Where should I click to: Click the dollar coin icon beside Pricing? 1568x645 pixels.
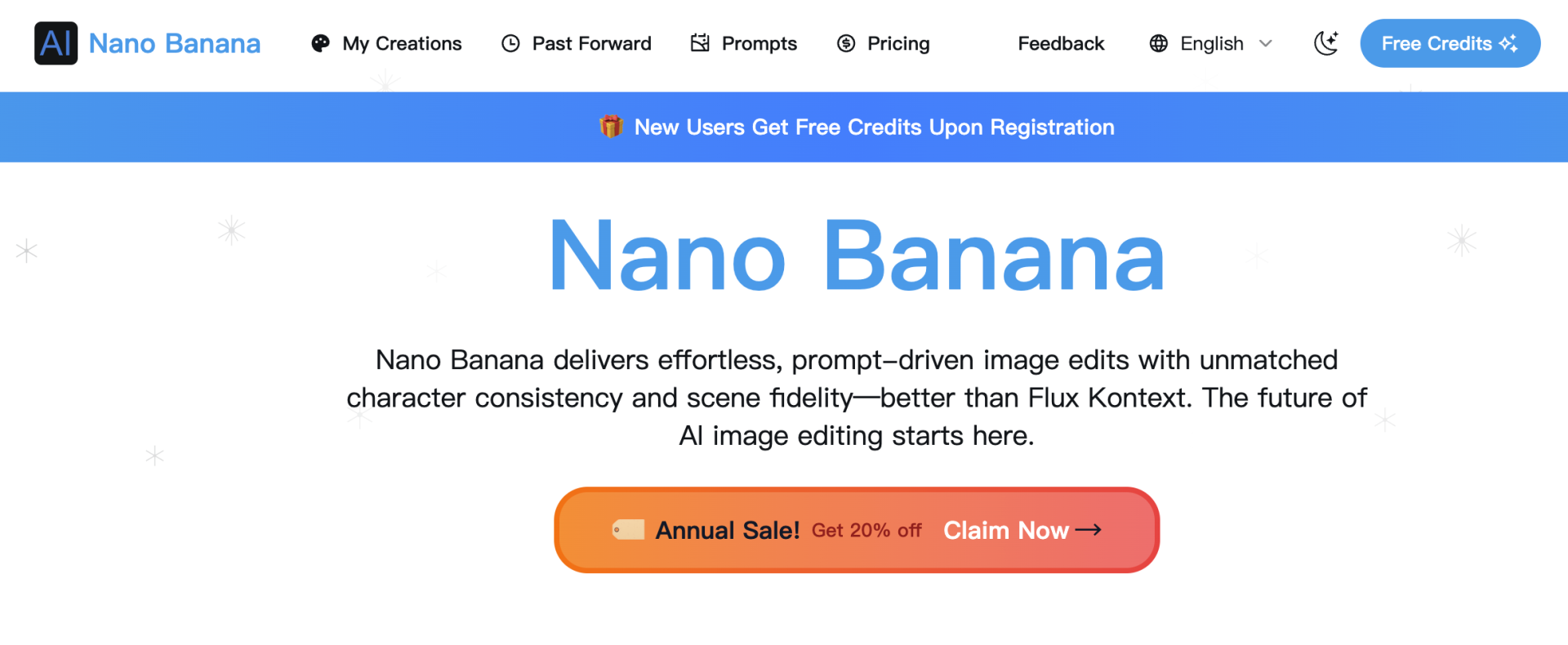click(846, 43)
